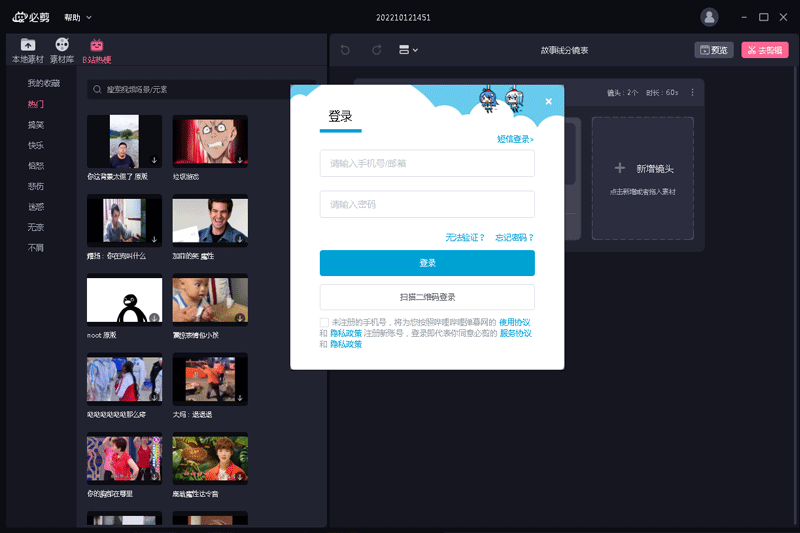Open the 我的收藏 favorites category
Screen dimensions: 800x533
point(43,83)
